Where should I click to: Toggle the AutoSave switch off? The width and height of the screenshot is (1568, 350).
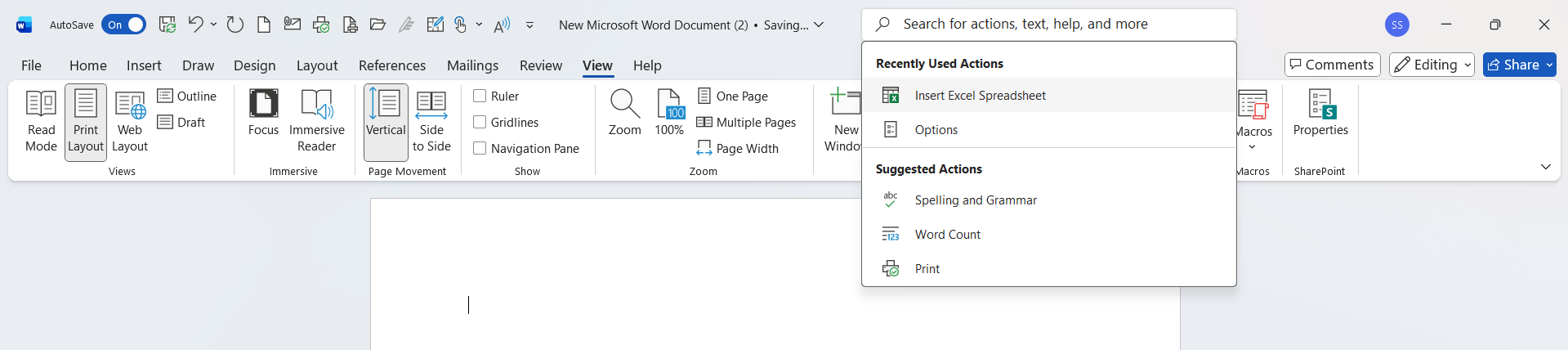123,25
